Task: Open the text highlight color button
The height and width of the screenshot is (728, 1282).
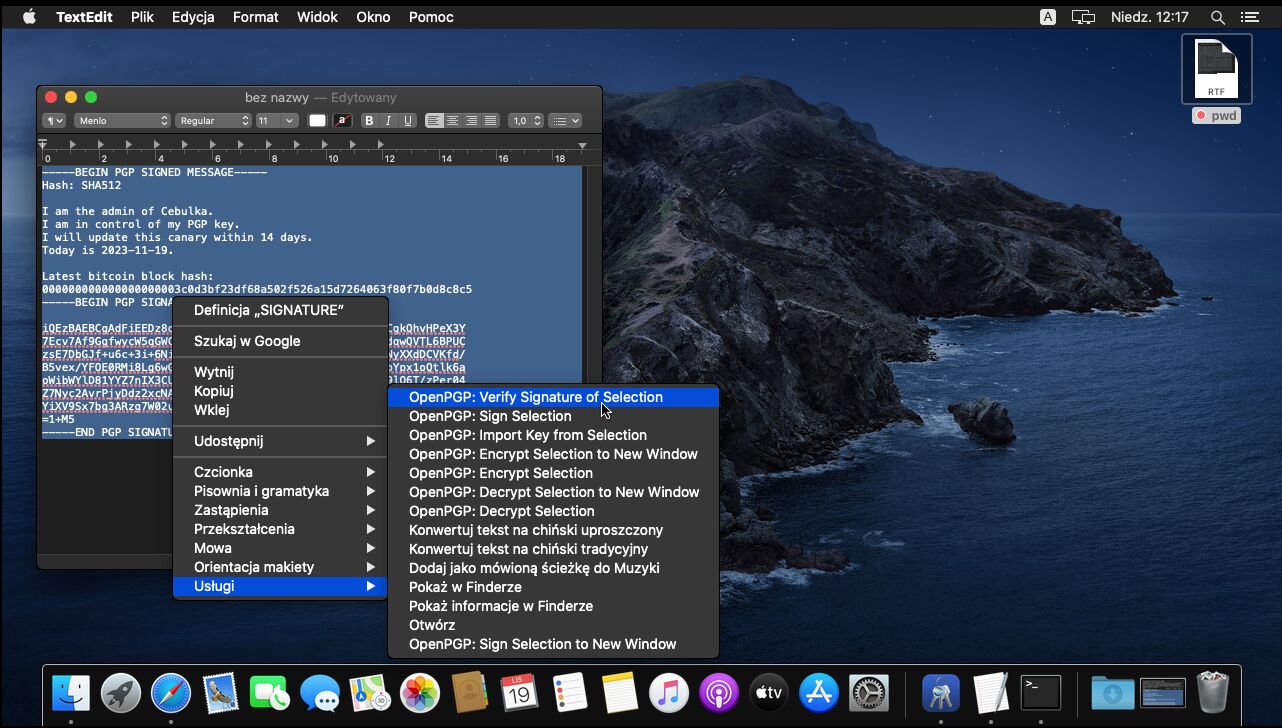Action: pyautogui.click(x=342, y=121)
